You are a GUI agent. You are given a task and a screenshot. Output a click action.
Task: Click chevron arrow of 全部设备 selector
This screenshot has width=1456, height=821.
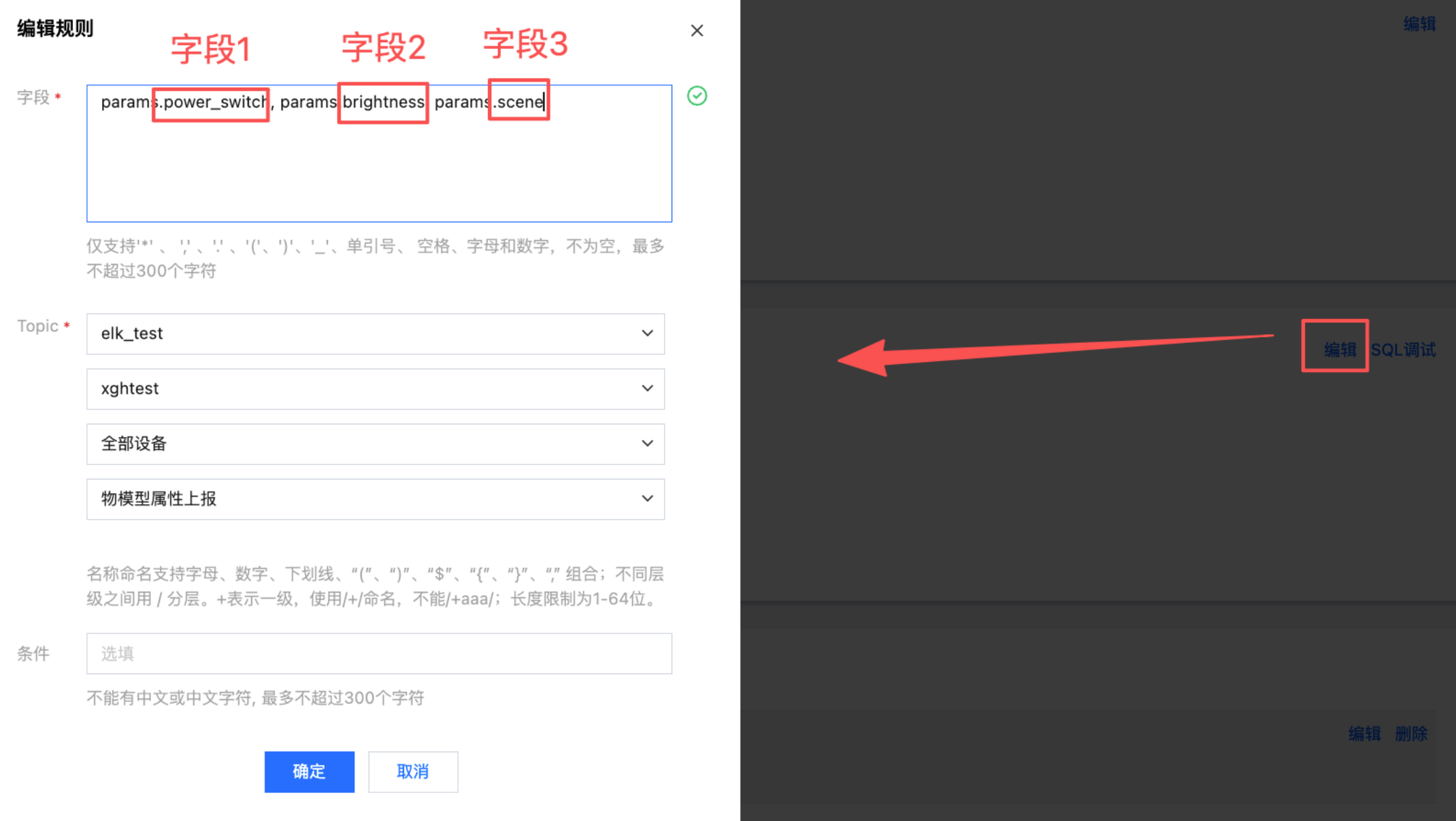tap(647, 443)
